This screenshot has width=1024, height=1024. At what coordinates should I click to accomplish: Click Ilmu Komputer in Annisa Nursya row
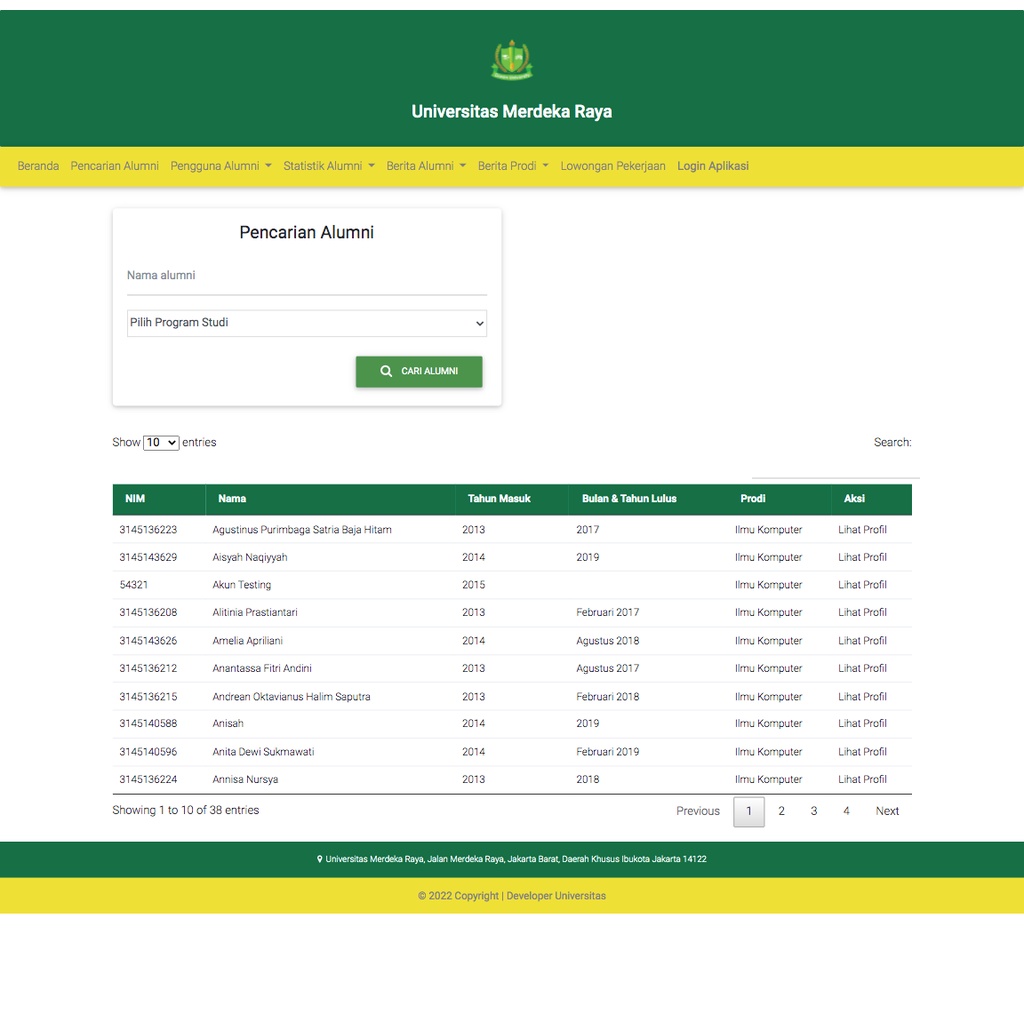click(x=768, y=779)
